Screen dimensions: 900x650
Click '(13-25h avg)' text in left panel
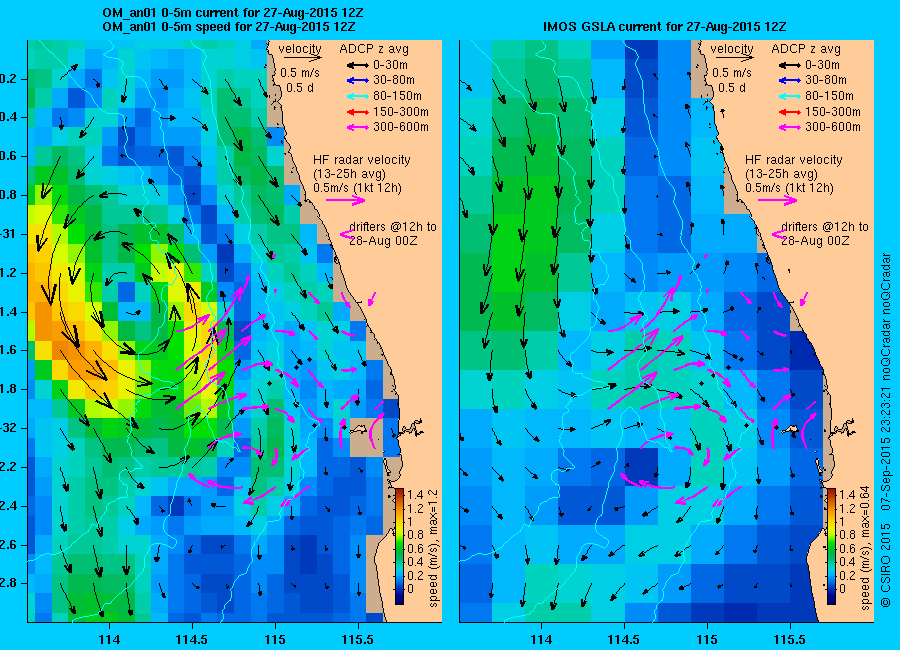tap(350, 174)
